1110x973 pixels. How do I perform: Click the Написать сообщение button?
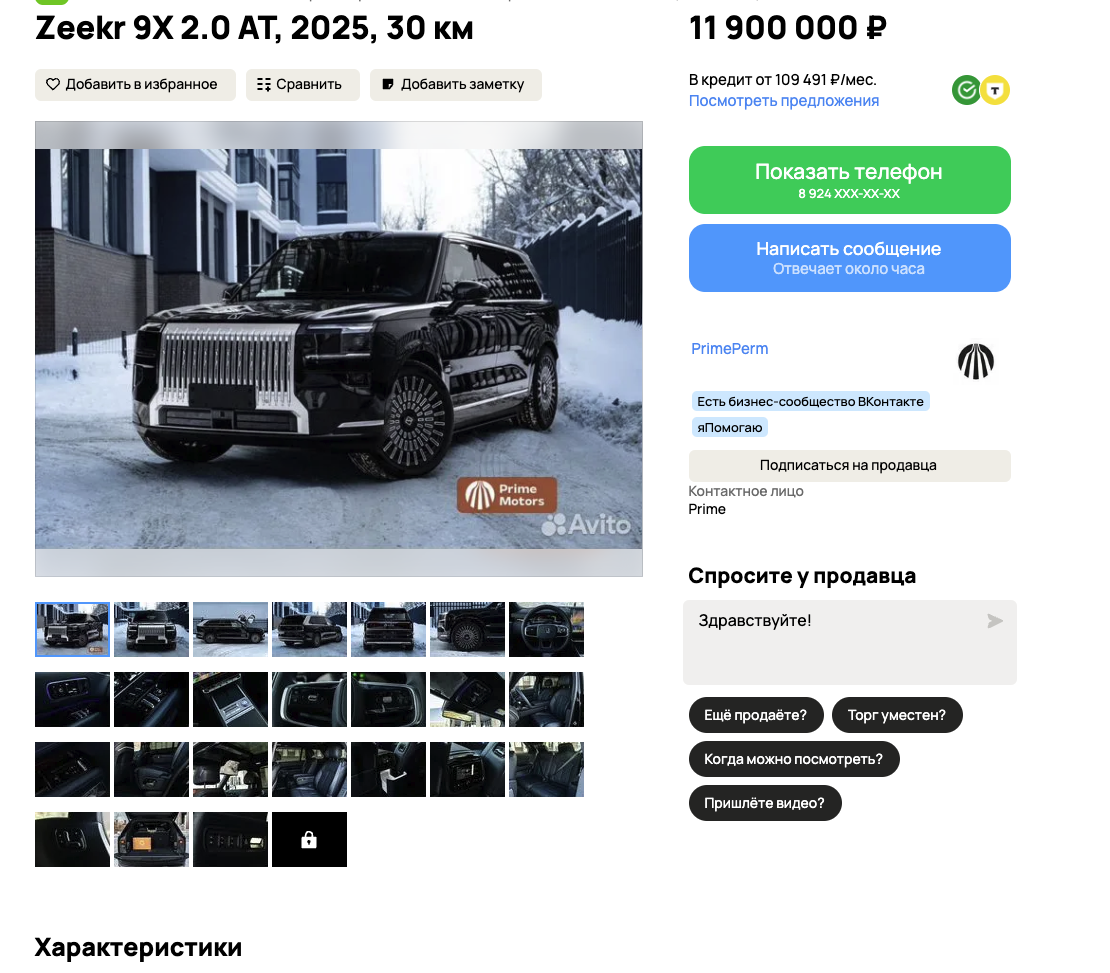pos(849,258)
